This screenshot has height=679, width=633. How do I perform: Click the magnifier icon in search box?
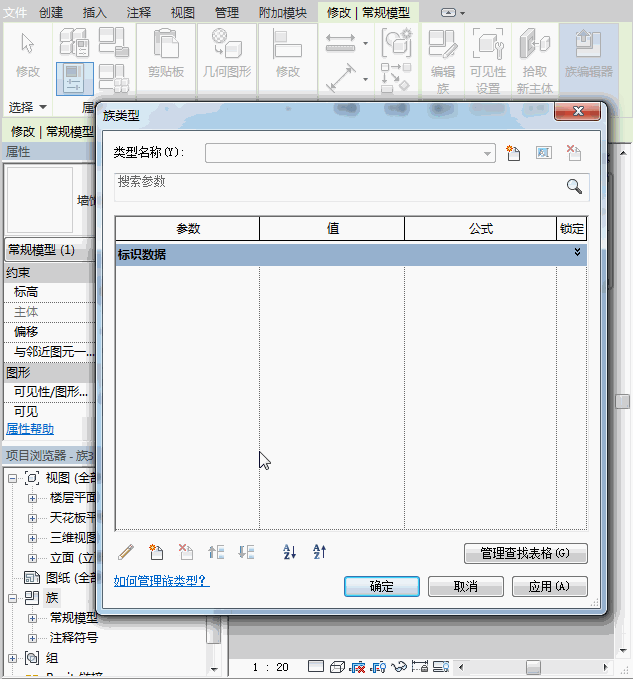point(574,187)
